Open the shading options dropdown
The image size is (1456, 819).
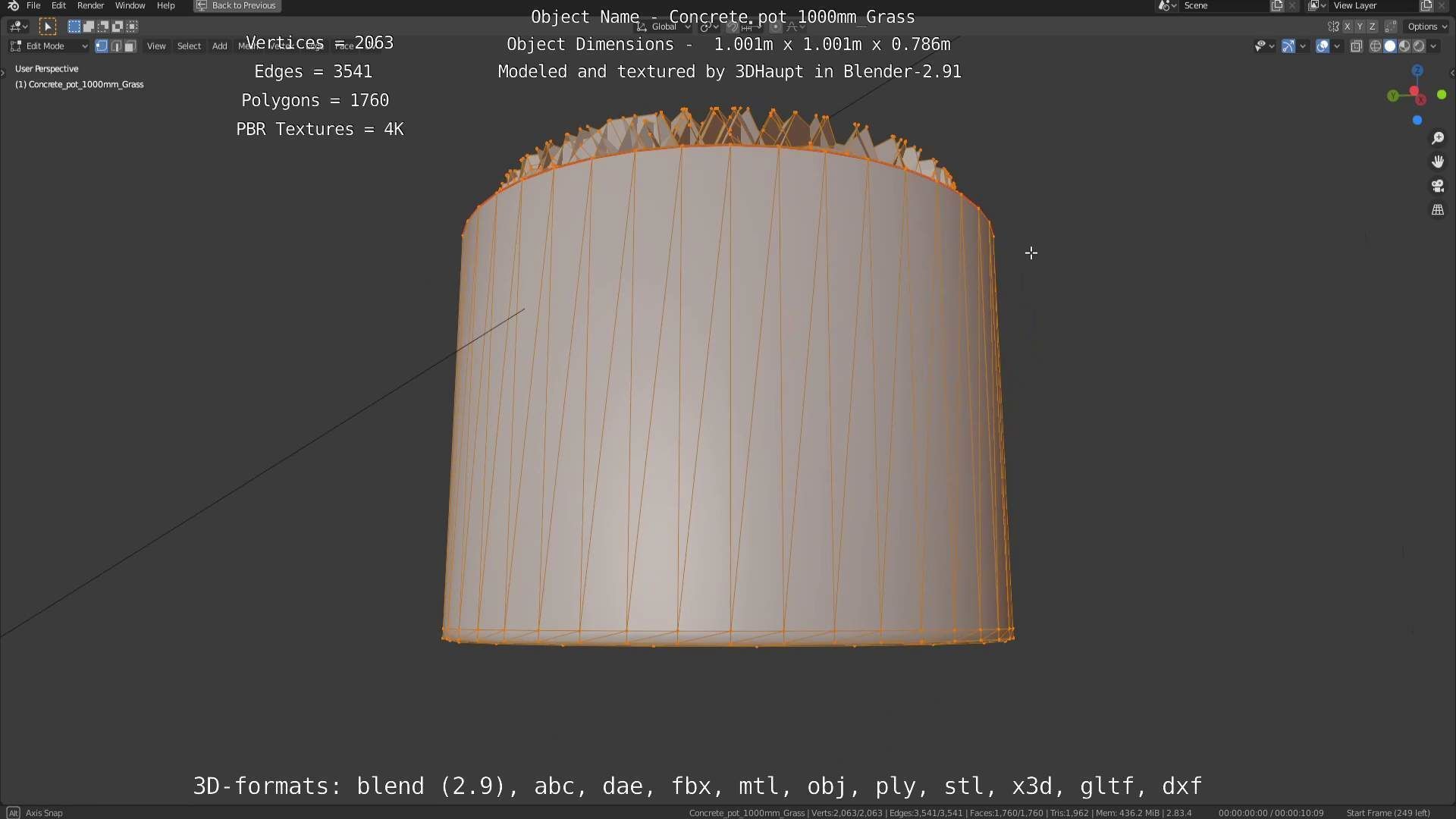tap(1433, 46)
